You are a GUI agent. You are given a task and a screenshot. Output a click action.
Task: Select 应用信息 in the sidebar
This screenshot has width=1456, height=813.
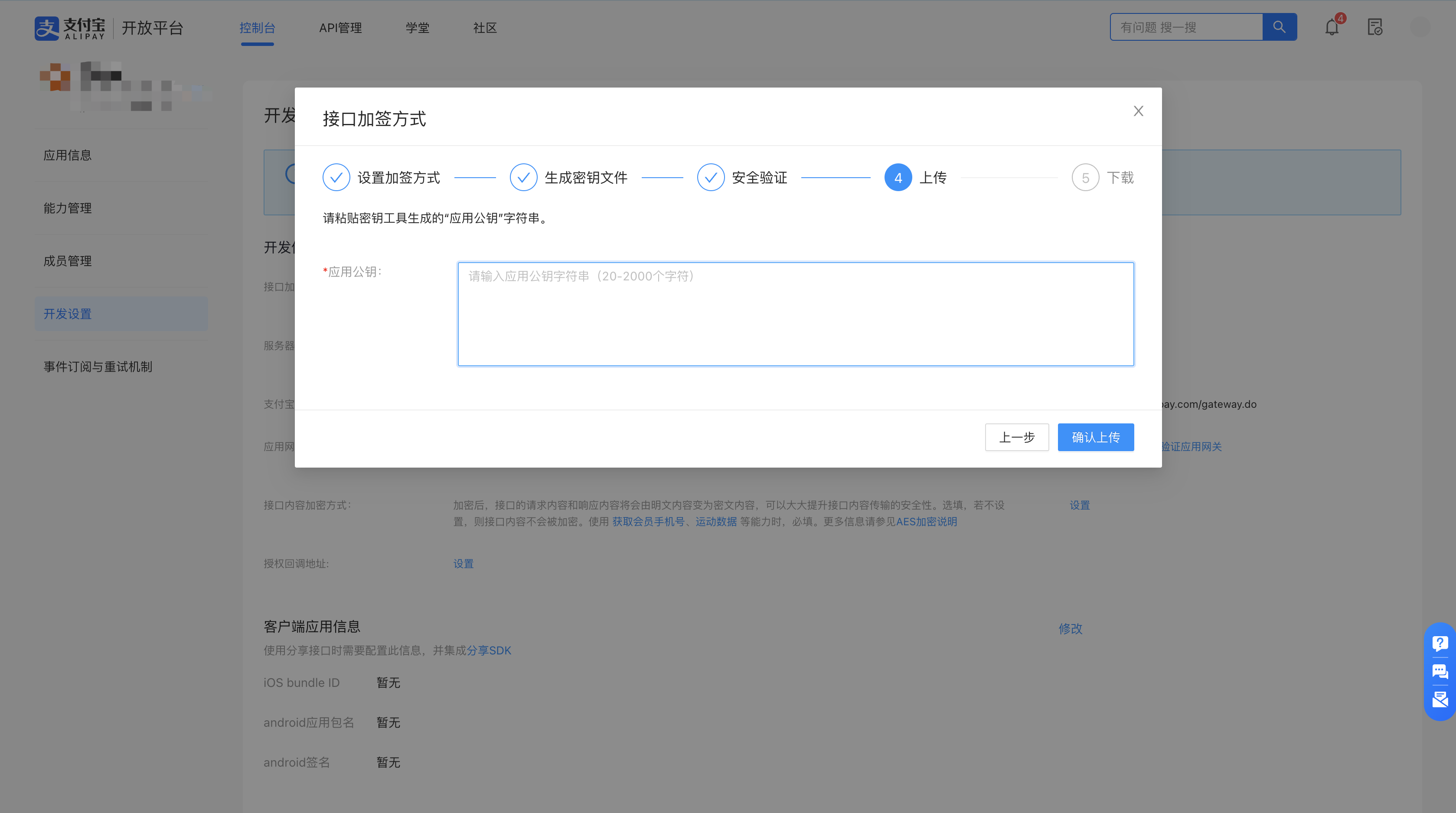click(67, 155)
